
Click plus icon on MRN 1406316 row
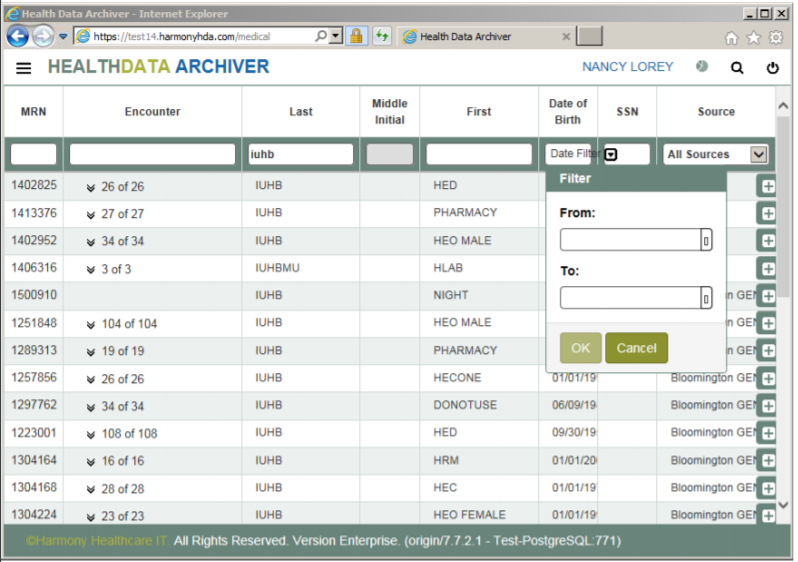pyautogui.click(x=768, y=269)
